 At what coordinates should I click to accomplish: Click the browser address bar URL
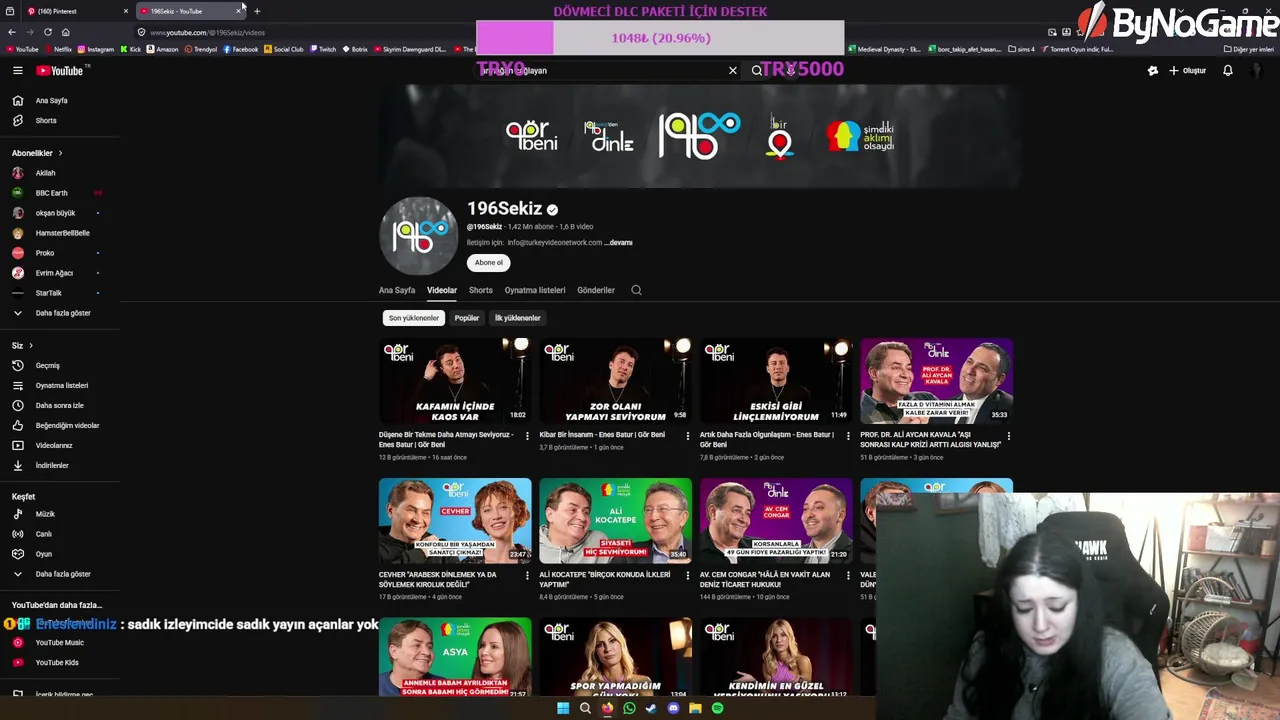pyautogui.click(x=208, y=32)
